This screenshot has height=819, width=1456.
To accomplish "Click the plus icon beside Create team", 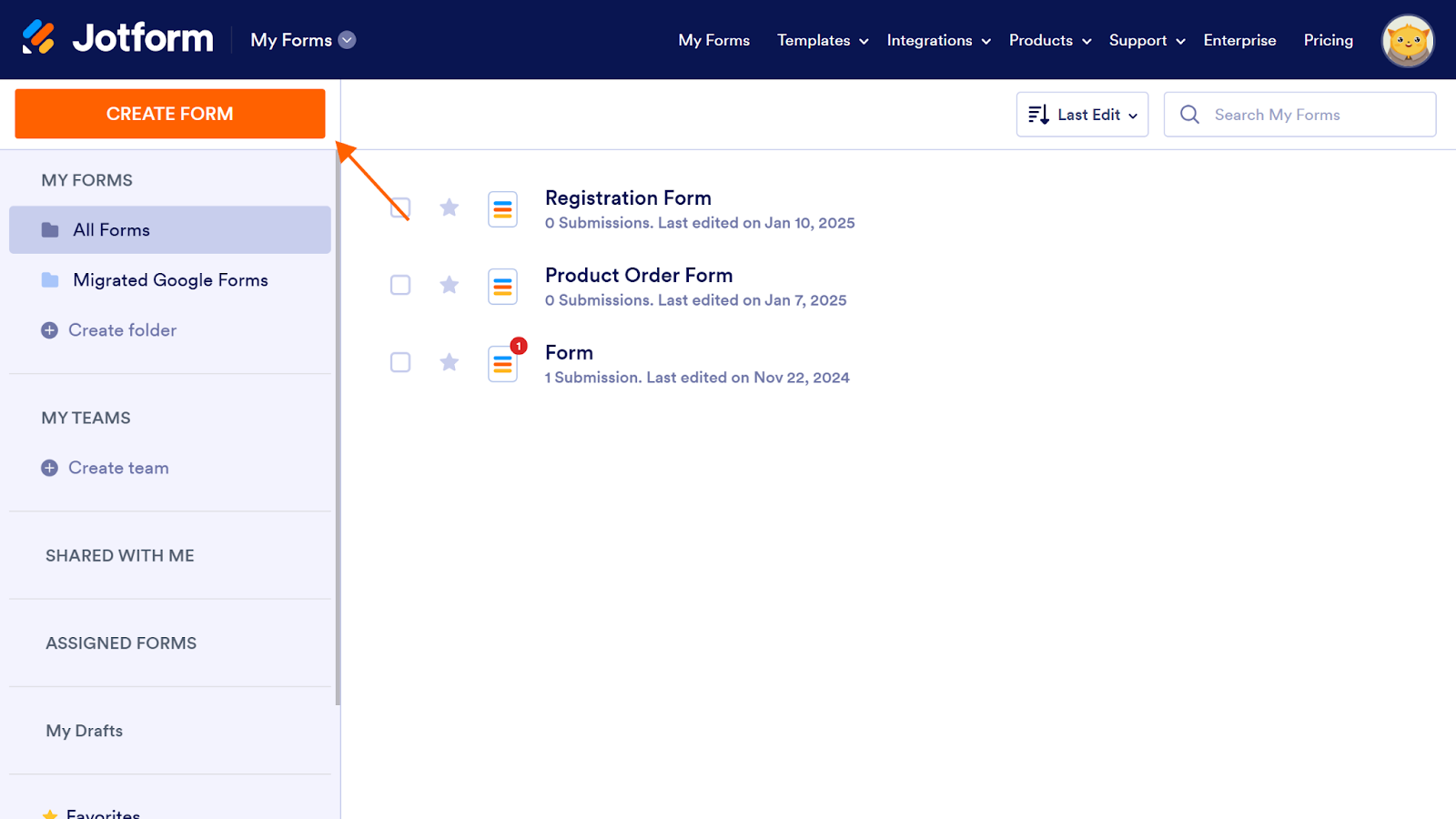I will tap(50, 468).
